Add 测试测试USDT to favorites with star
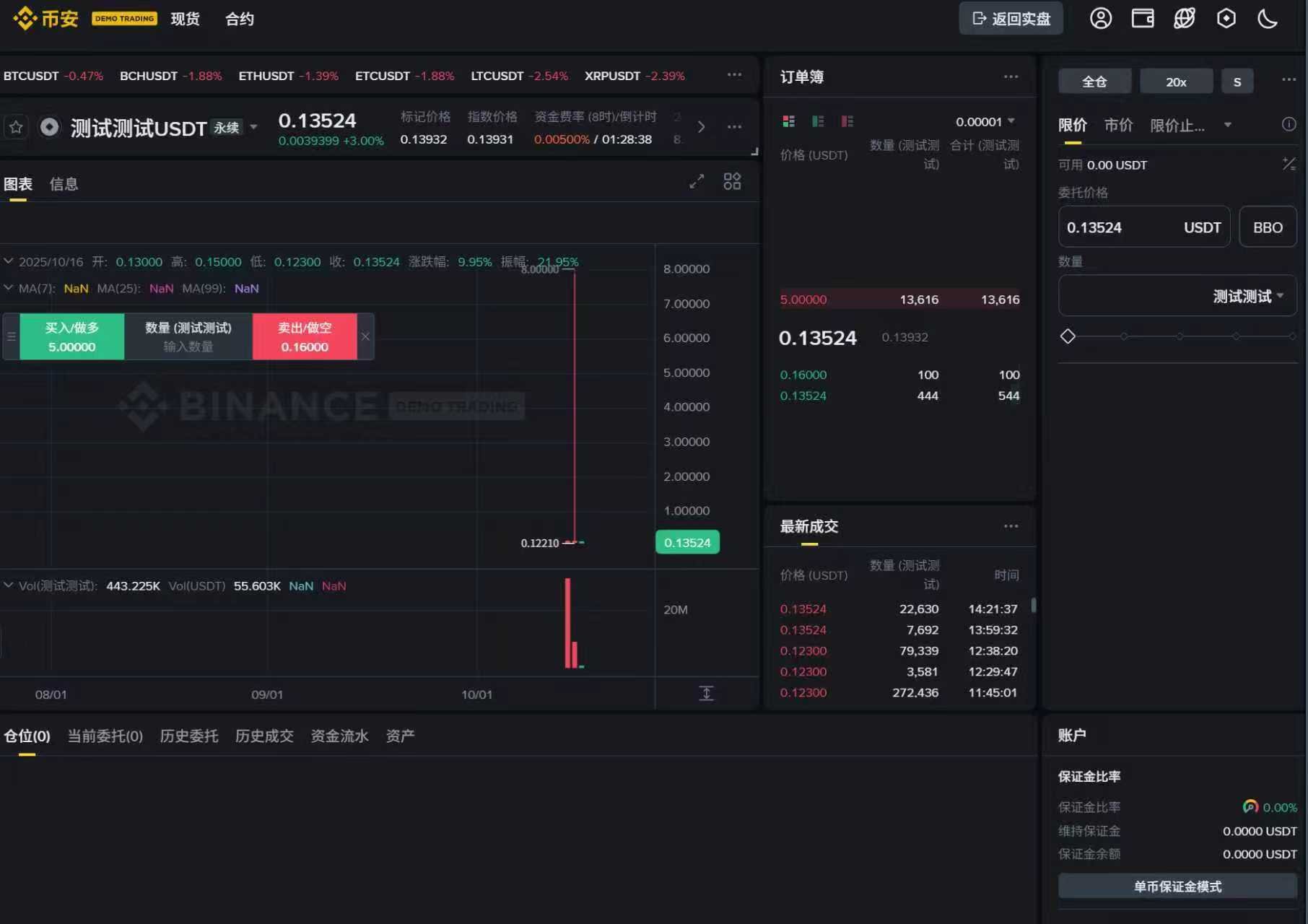 tap(16, 128)
